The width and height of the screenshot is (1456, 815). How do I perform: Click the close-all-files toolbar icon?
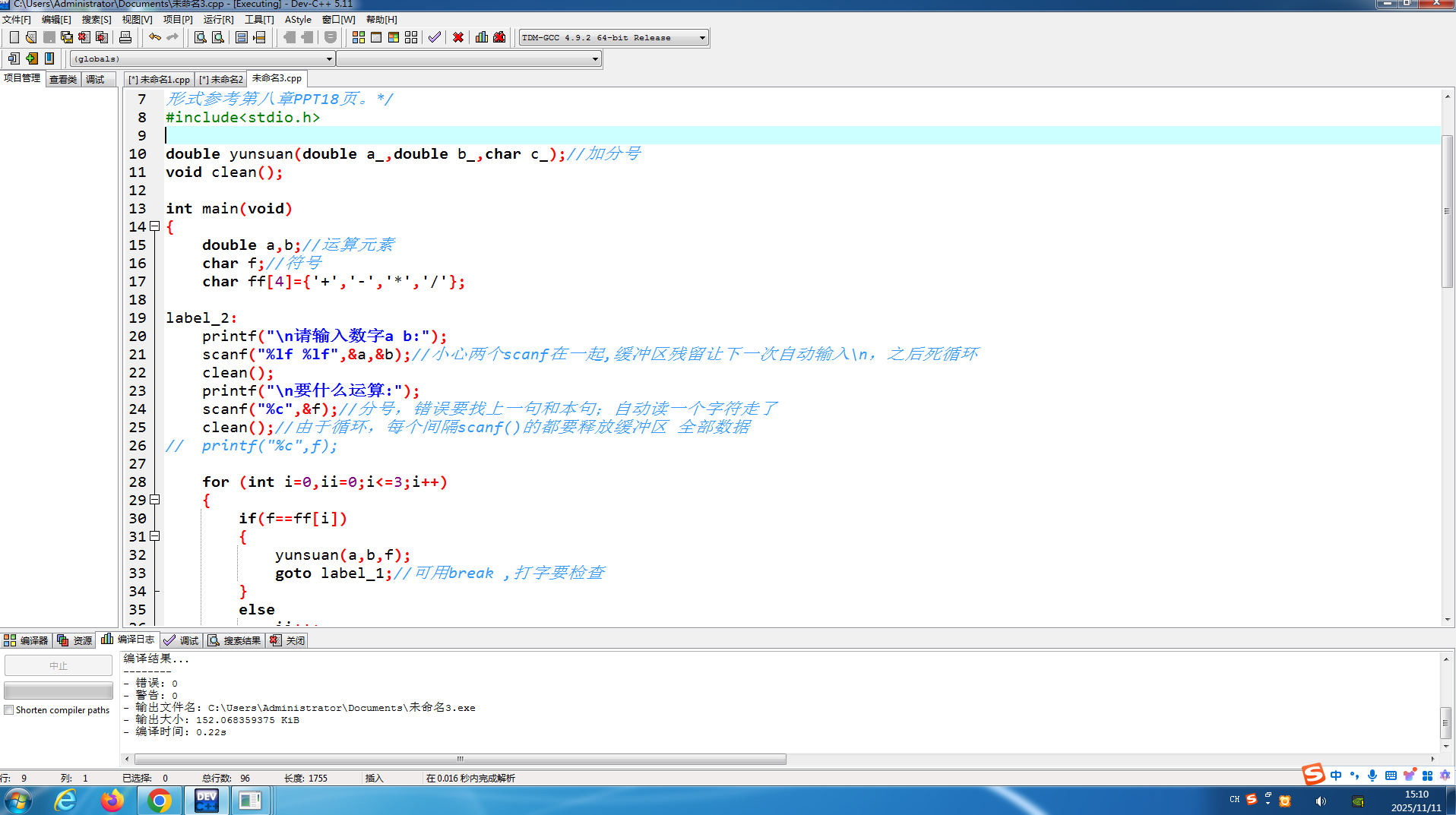[102, 37]
